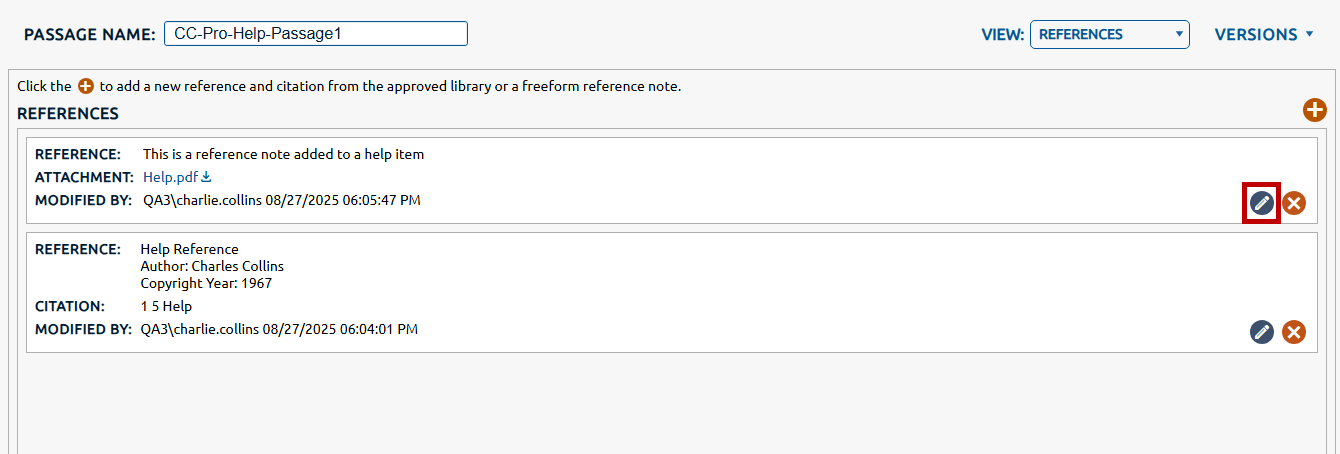1340x454 pixels.
Task: Click into the Passage Name text field
Action: tap(316, 34)
